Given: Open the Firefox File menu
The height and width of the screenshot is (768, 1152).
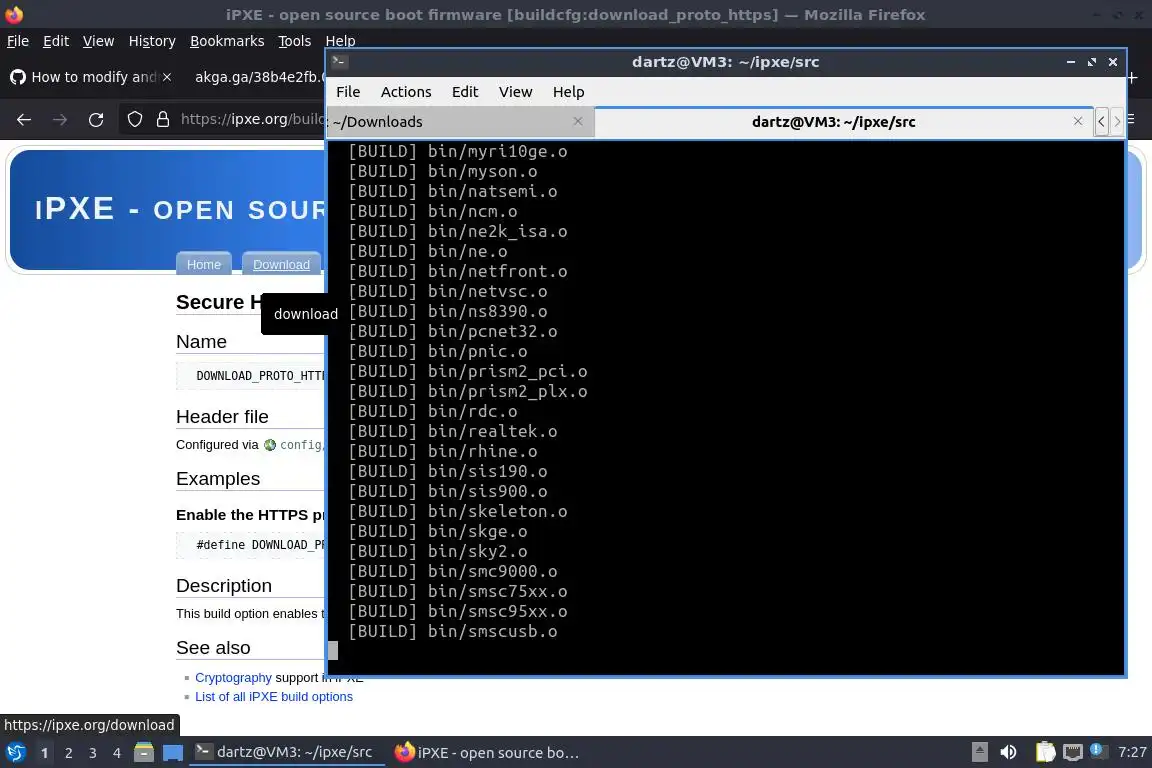Looking at the screenshot, I should tap(18, 41).
